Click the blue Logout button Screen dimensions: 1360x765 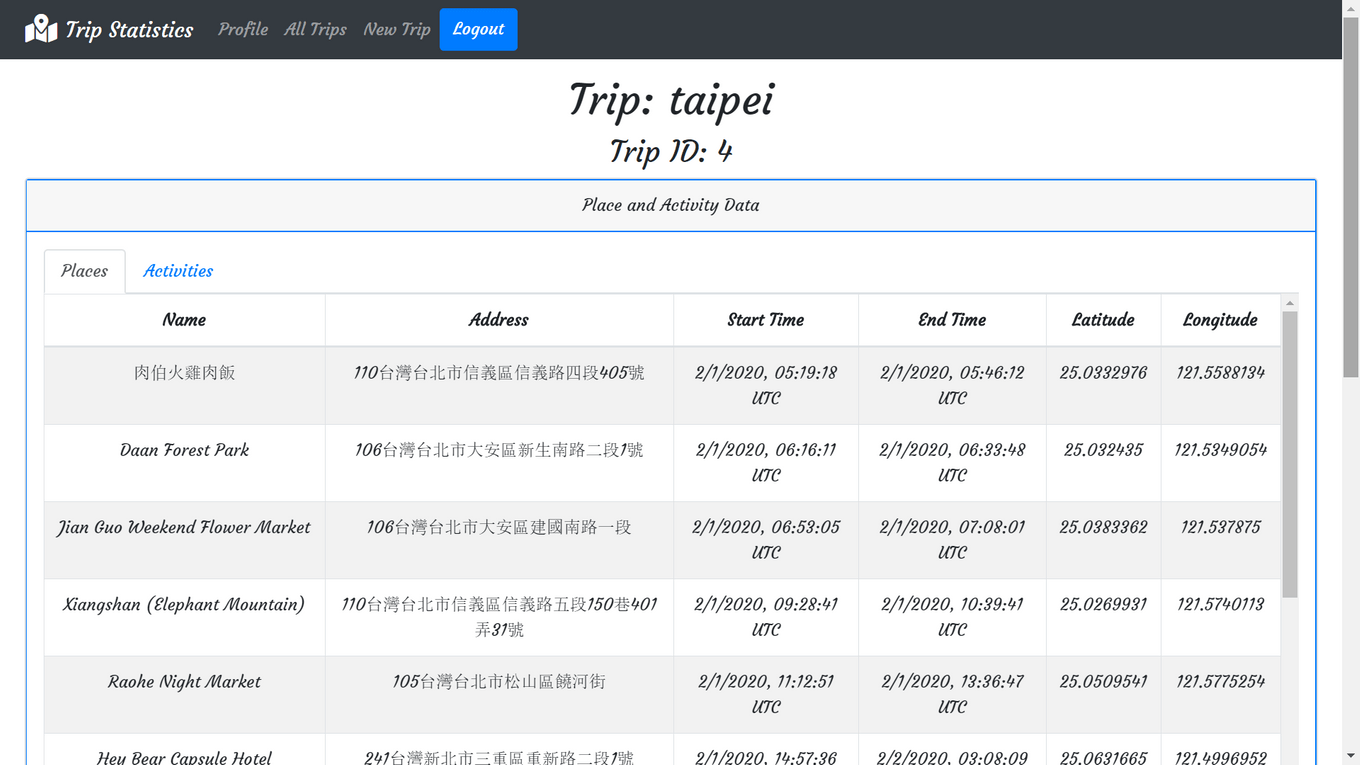(x=478, y=29)
